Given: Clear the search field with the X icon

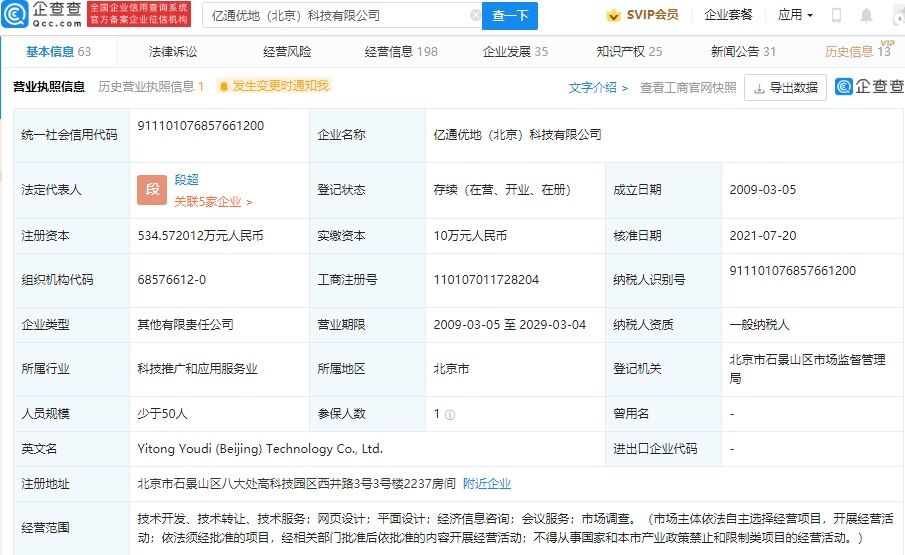Looking at the screenshot, I should tap(476, 16).
